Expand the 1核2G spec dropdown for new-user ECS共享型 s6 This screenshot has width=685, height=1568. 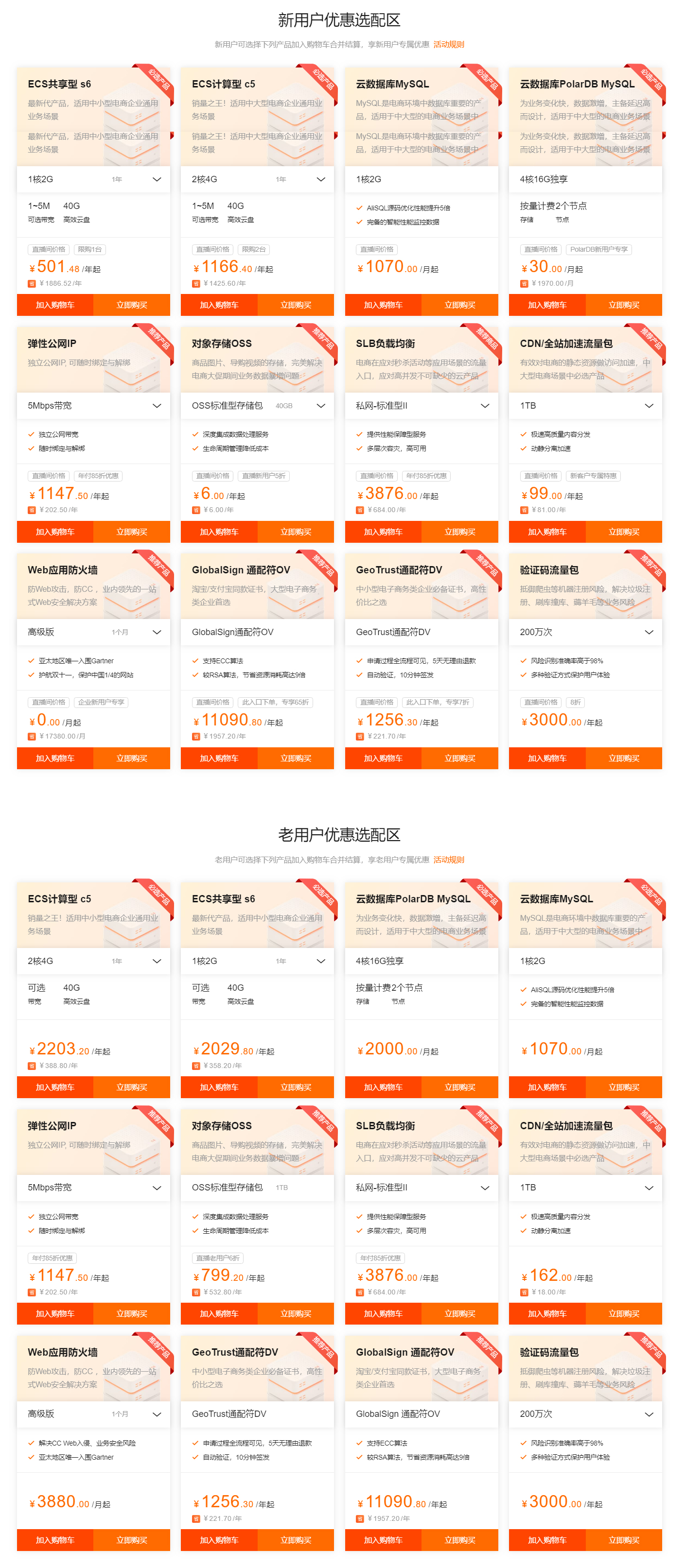click(93, 180)
